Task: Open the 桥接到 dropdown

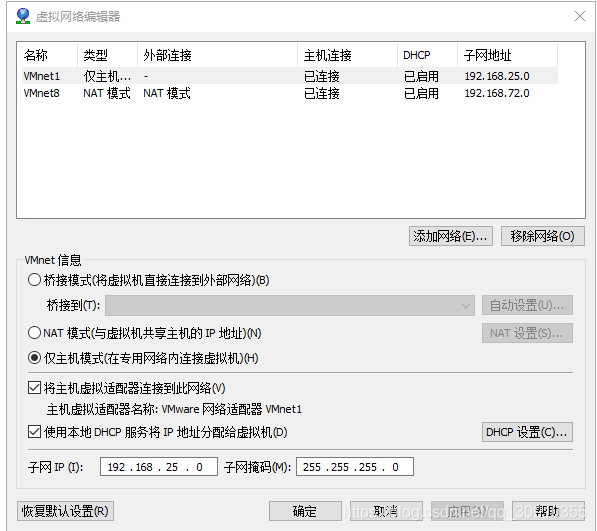Action: click(290, 305)
